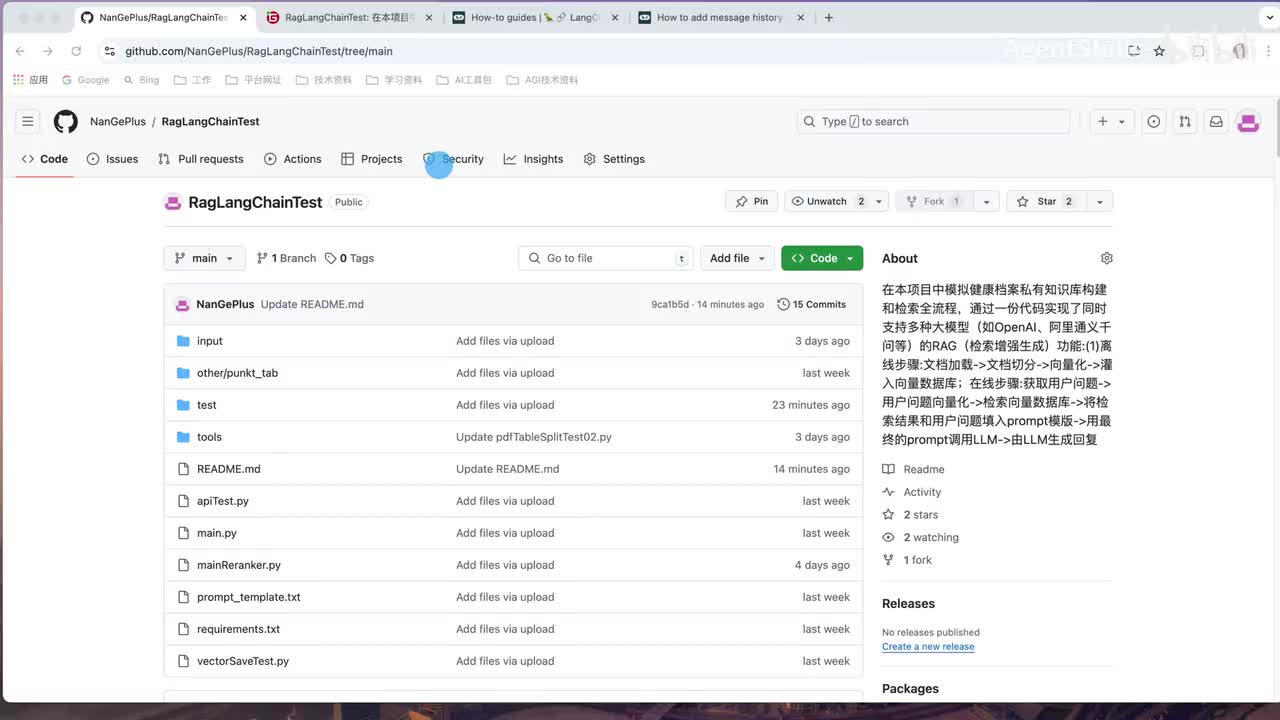Viewport: 1280px width, 720px height.
Task: Expand the create new dropdown arrow
Action: [1122, 122]
